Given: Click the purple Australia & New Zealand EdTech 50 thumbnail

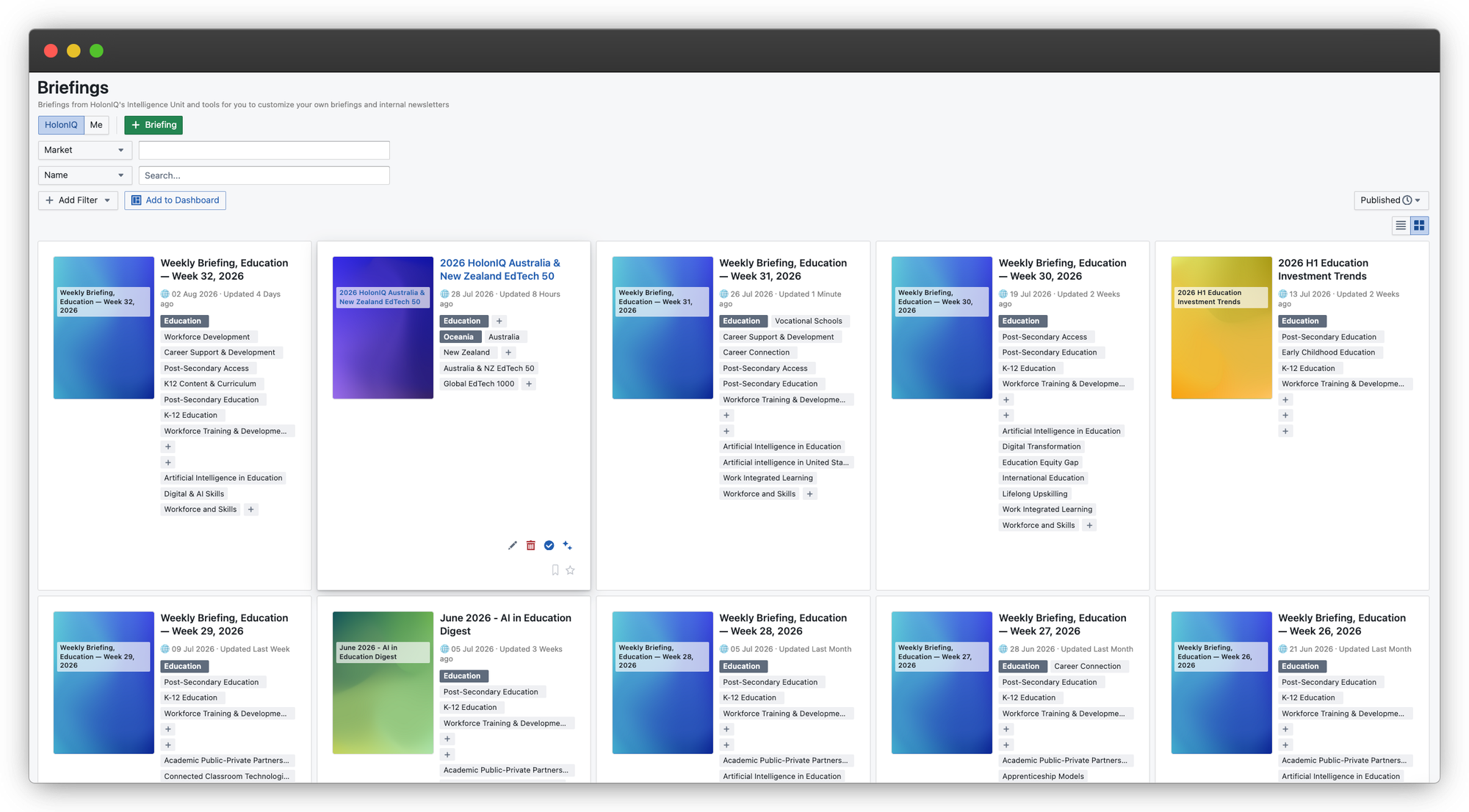Looking at the screenshot, I should click(383, 328).
